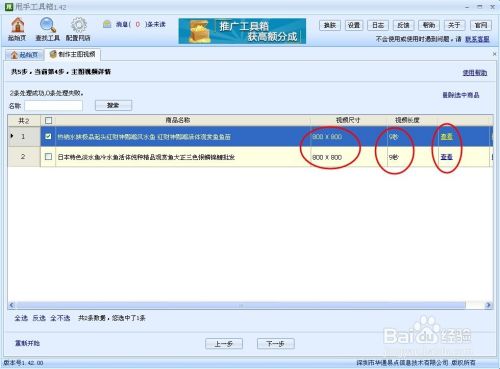
Task: Click the 查看 link in row 1
Action: [x=447, y=136]
